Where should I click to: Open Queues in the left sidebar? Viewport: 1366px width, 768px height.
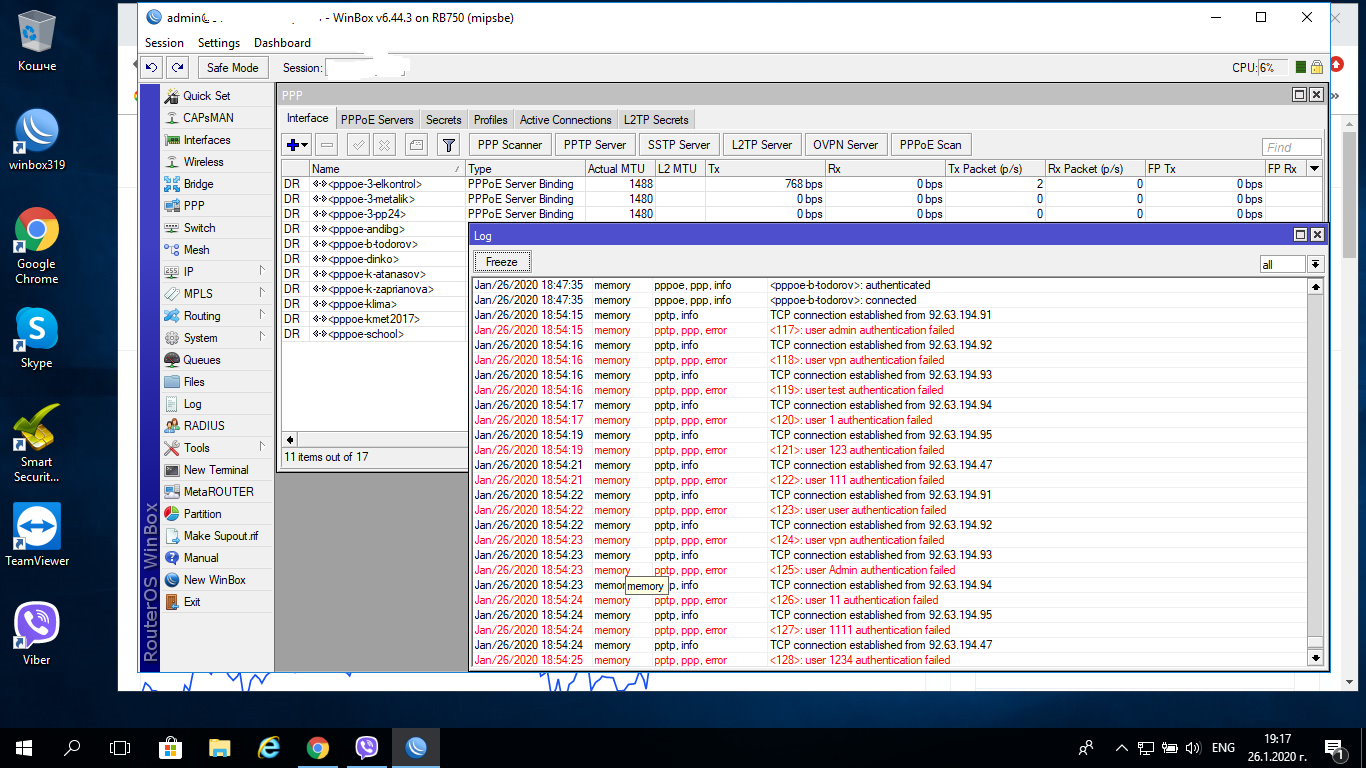tap(201, 360)
